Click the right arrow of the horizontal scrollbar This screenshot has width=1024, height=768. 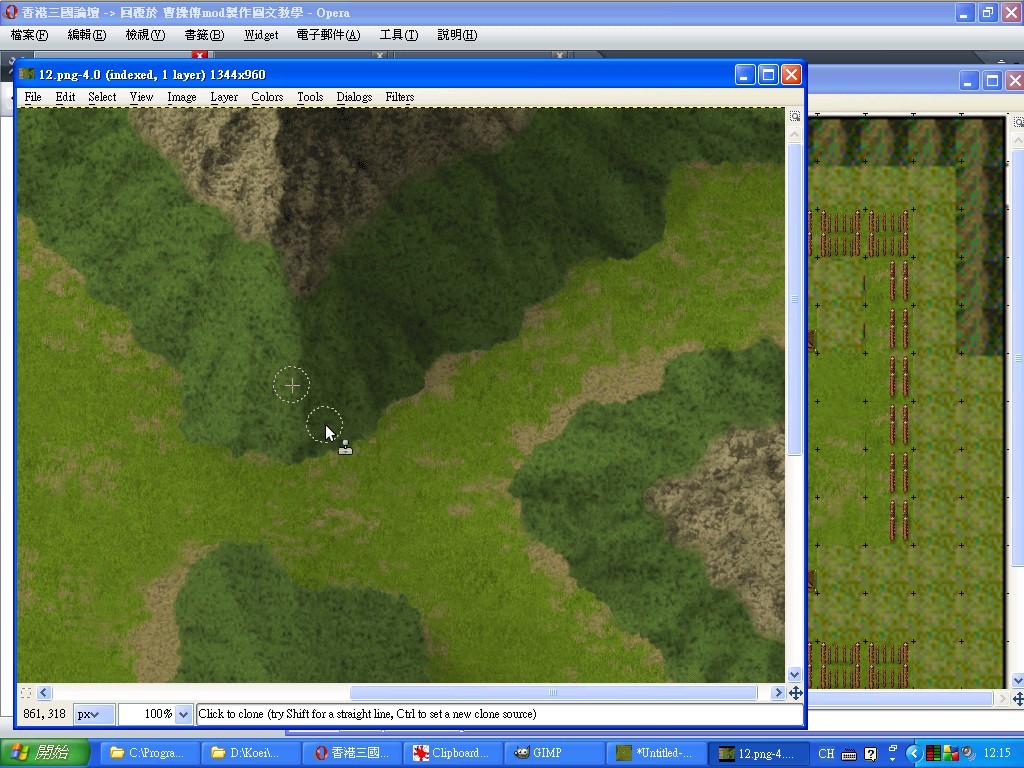click(777, 693)
